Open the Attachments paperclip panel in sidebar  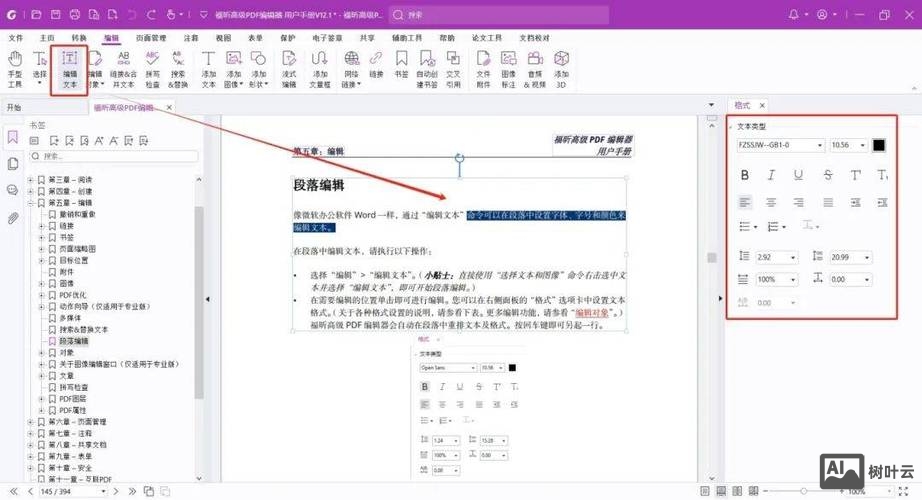(x=12, y=218)
